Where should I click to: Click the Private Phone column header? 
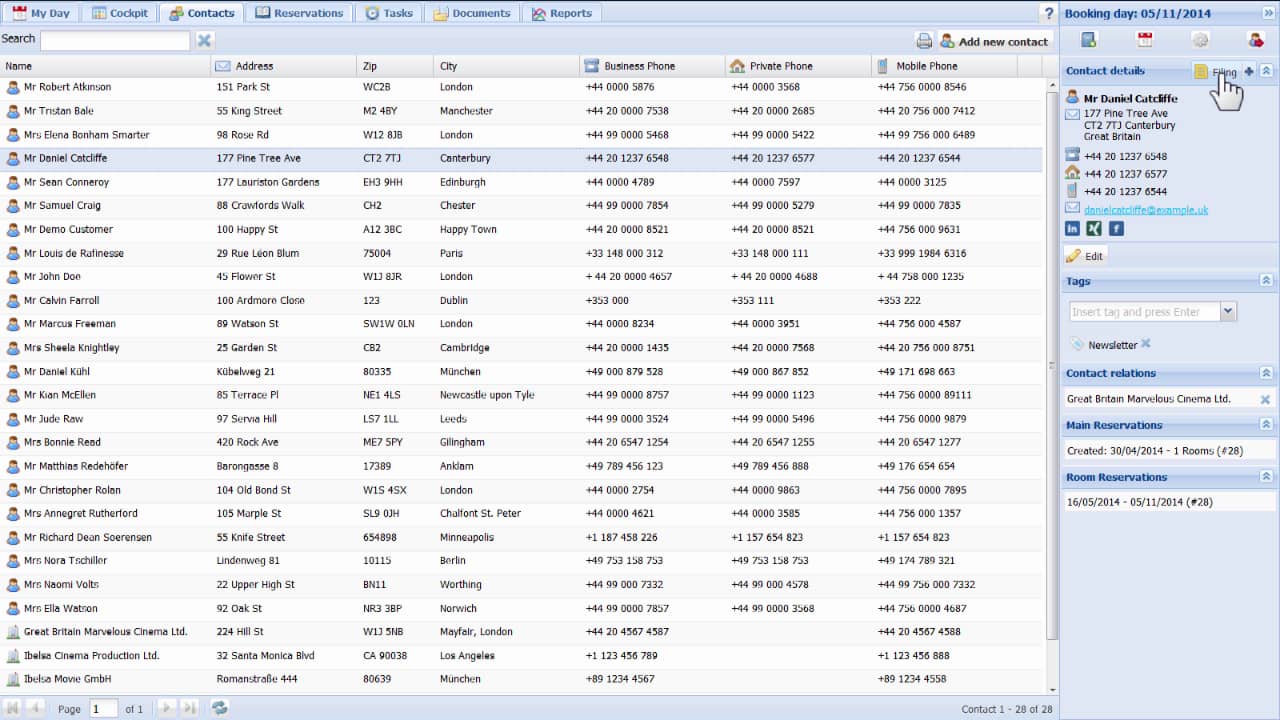[798, 66]
